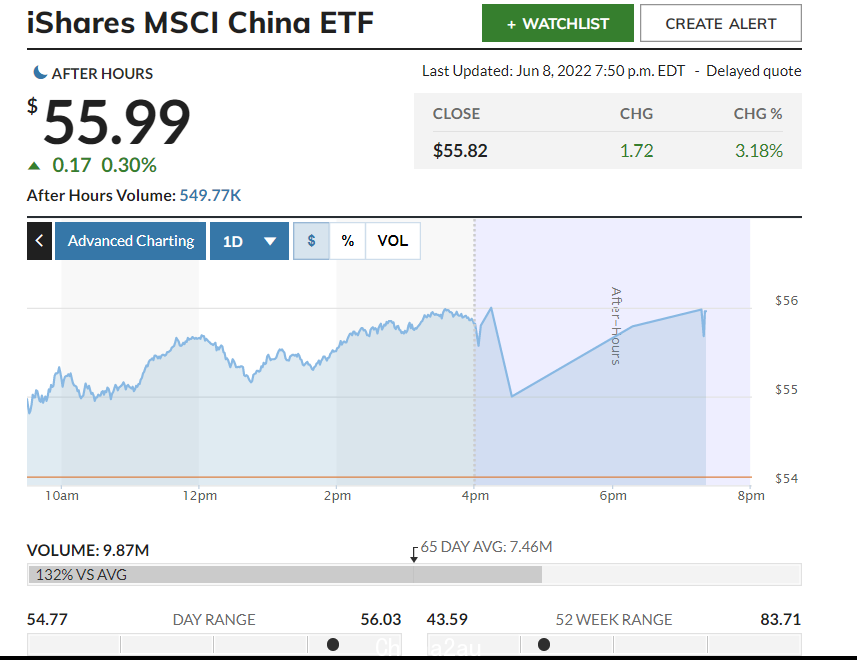The width and height of the screenshot is (857, 660).
Task: Click the 12pm time axis label
Action: coord(199,496)
